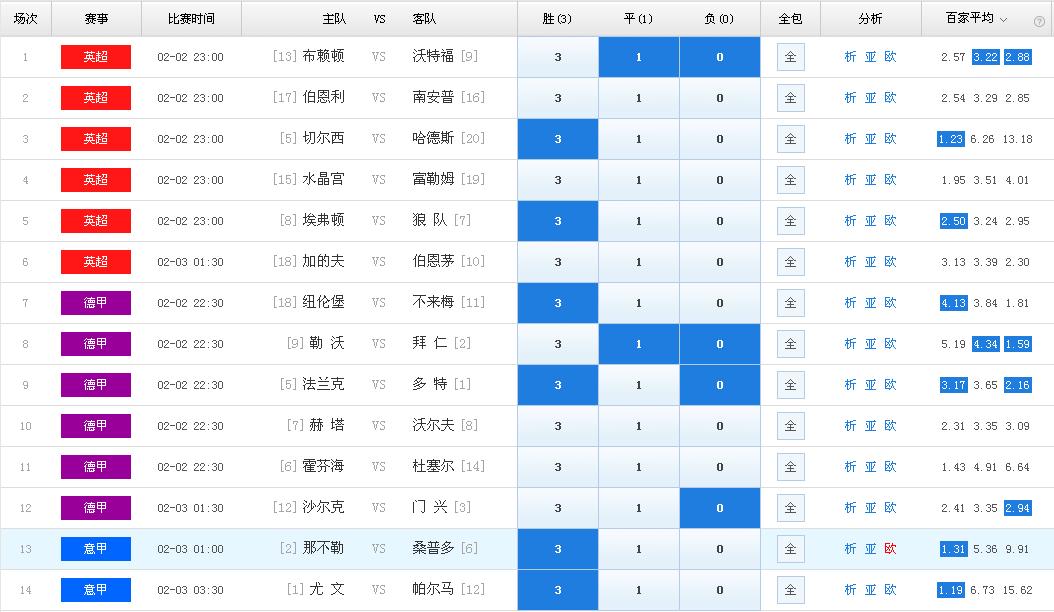Select 负 0 for 沙尔克 vs 门兴
Screen dimensions: 1054x612
(720, 508)
